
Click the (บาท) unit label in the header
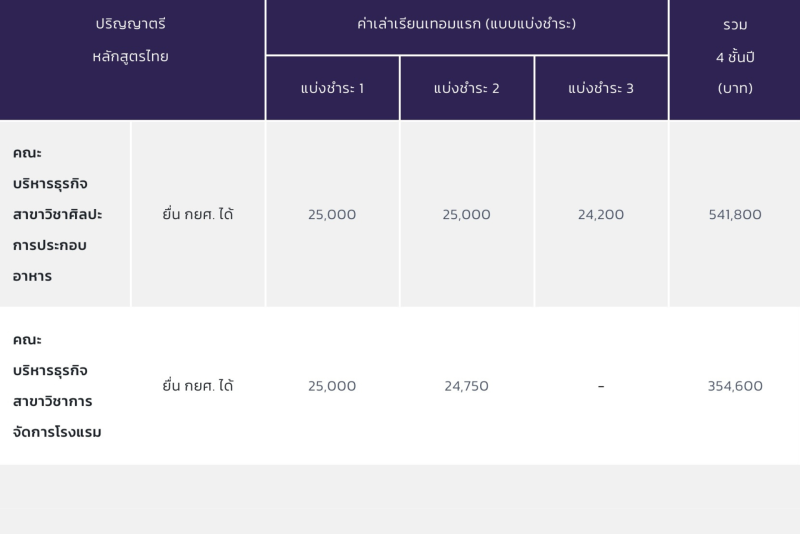pos(734,88)
